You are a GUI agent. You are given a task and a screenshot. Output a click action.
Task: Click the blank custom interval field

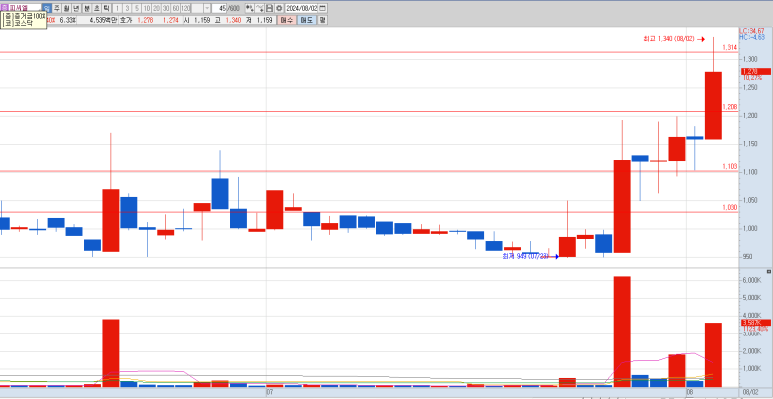click(197, 8)
